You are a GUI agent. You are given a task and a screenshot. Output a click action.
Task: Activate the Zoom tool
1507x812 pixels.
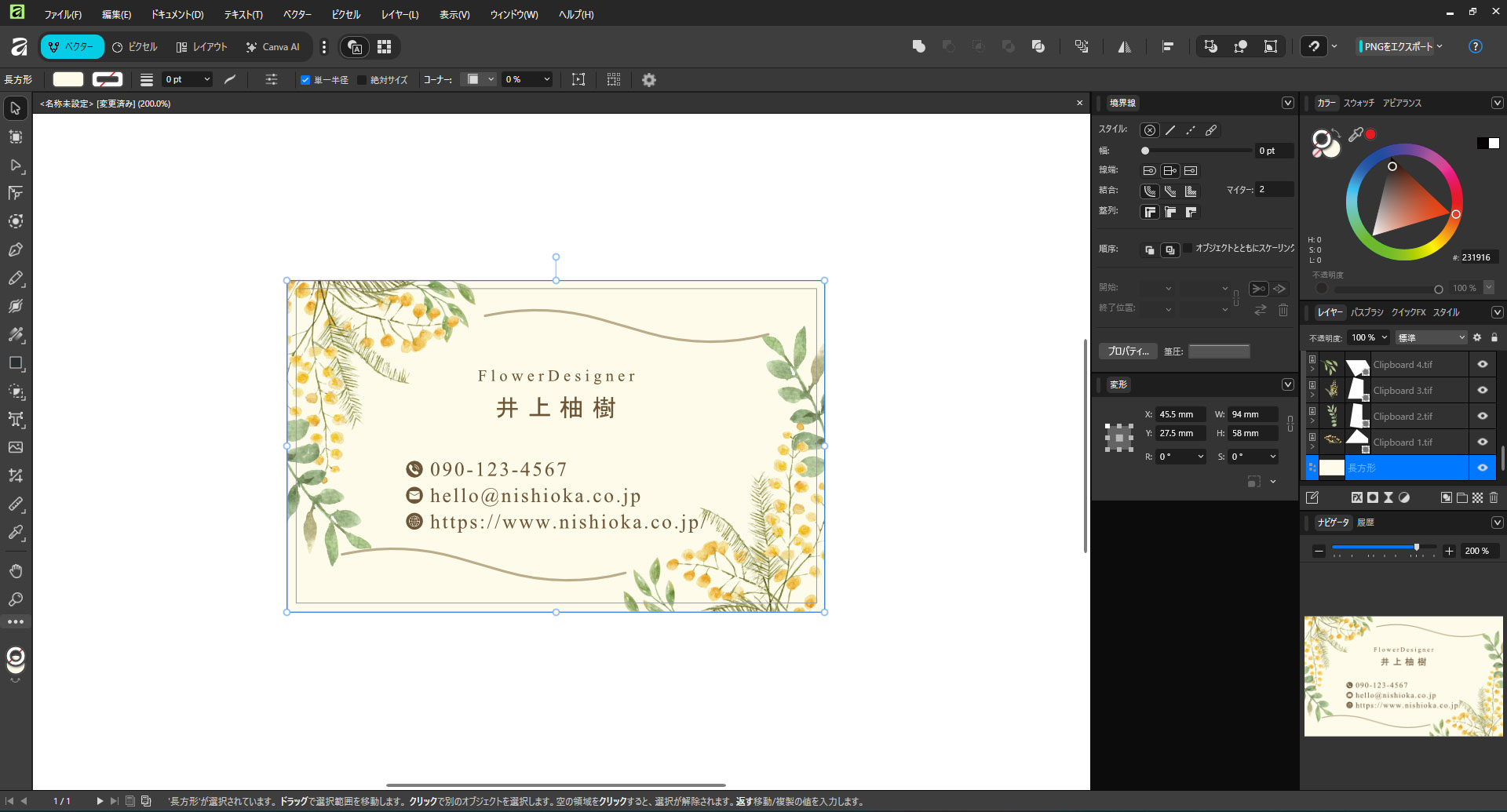pos(16,599)
